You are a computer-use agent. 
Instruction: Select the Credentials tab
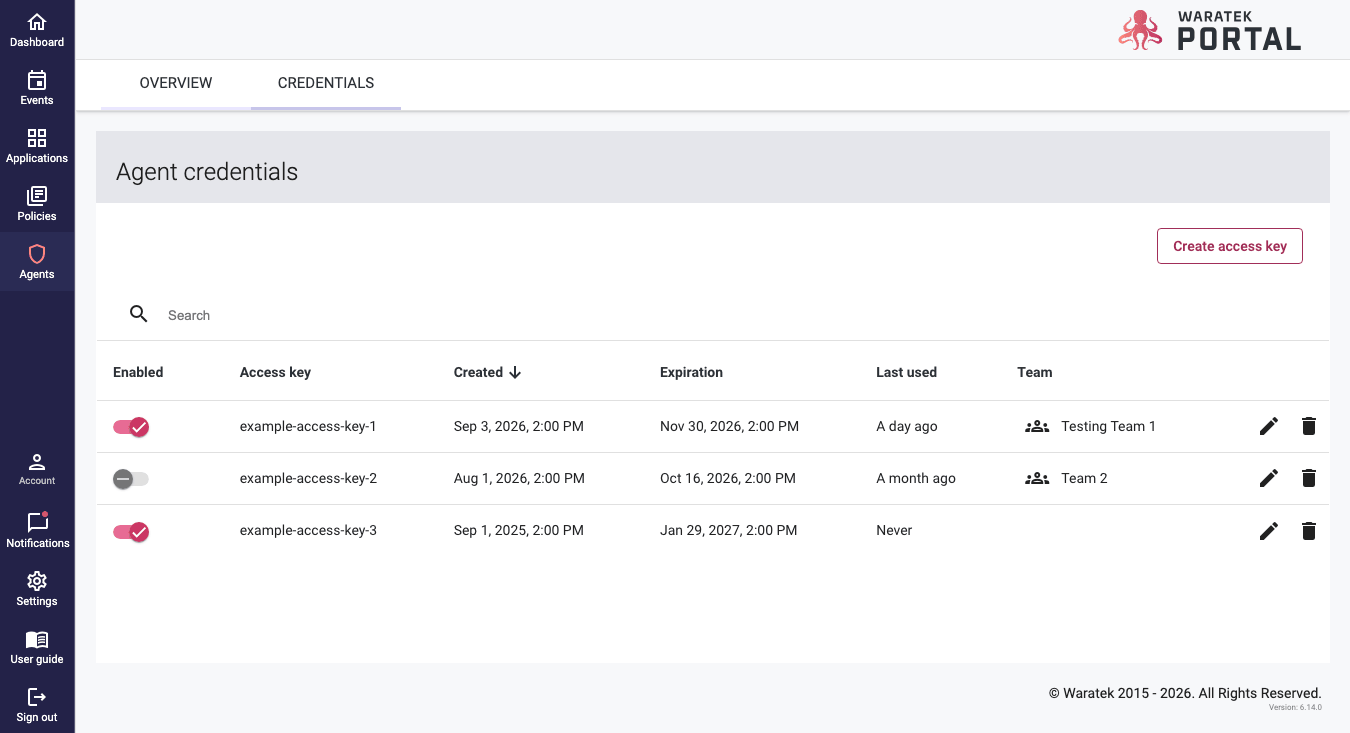point(326,83)
